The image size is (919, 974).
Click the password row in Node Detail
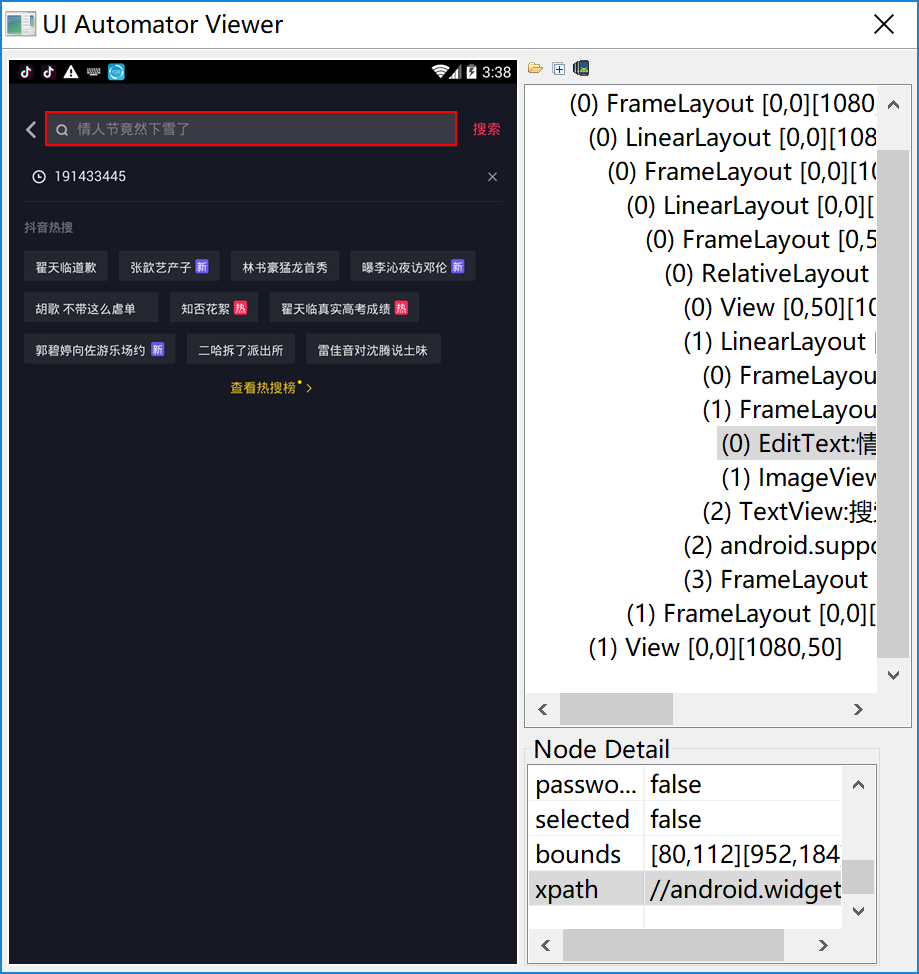687,785
